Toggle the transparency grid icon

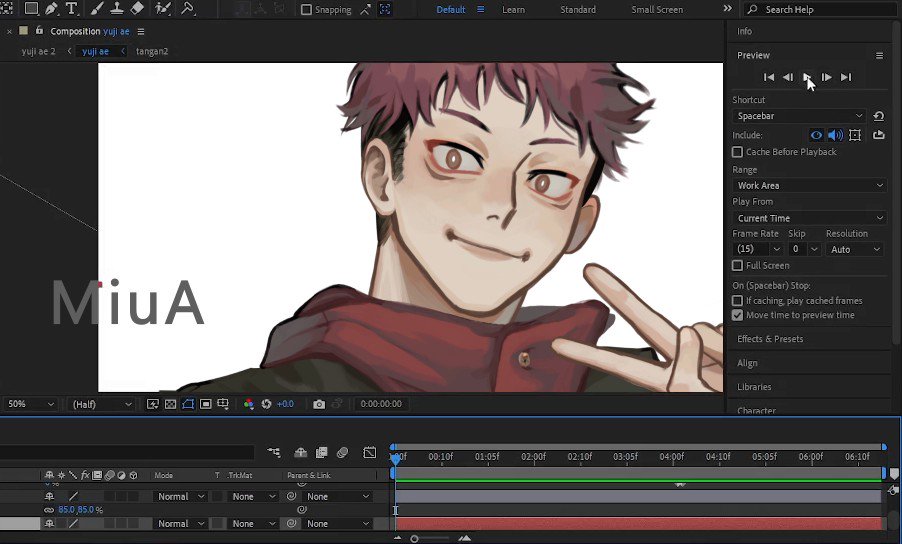[x=170, y=404]
